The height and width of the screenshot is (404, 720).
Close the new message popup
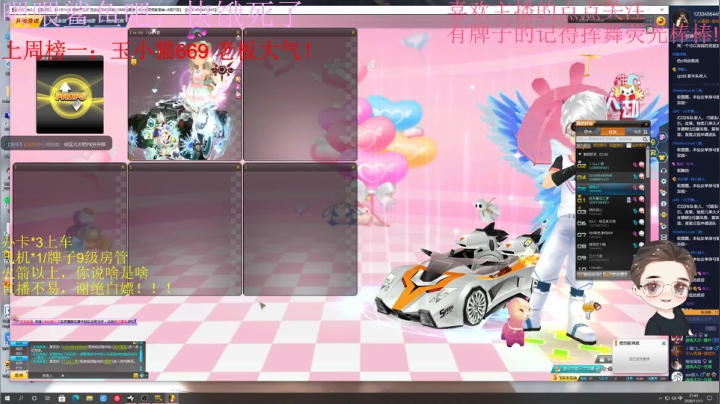point(664,343)
